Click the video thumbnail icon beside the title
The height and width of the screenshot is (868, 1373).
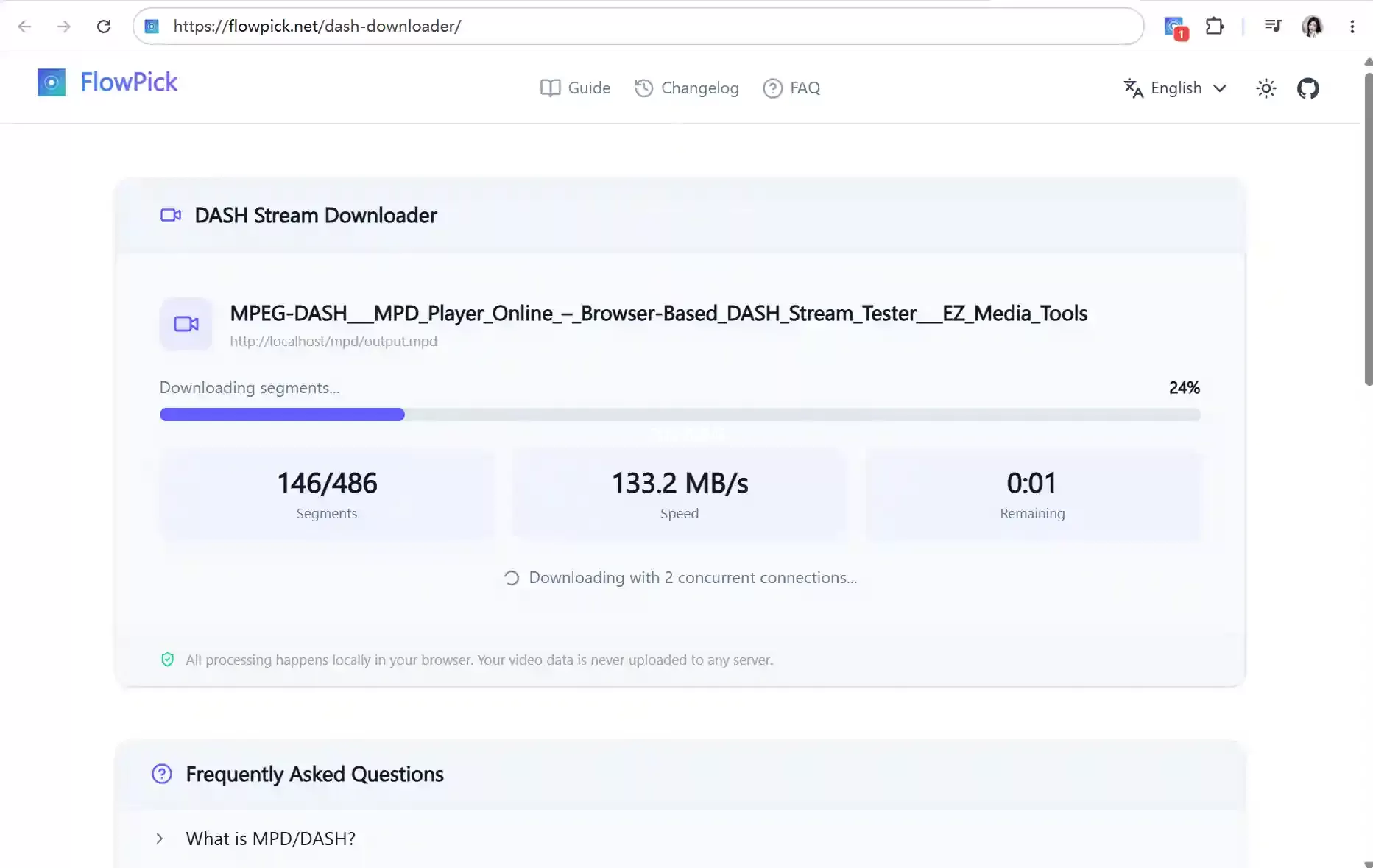pos(186,324)
